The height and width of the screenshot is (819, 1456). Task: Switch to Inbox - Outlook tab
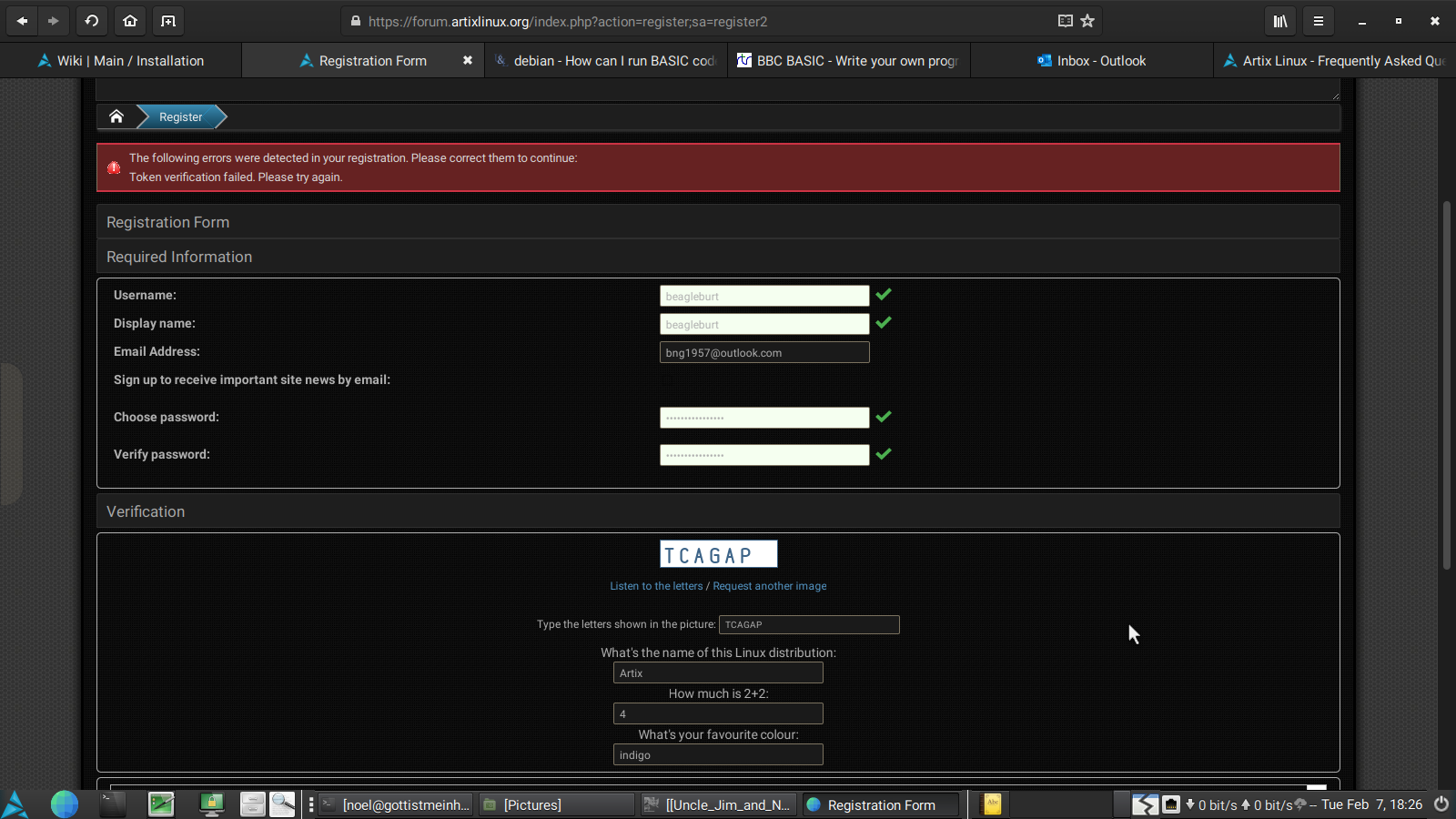[x=1092, y=60]
